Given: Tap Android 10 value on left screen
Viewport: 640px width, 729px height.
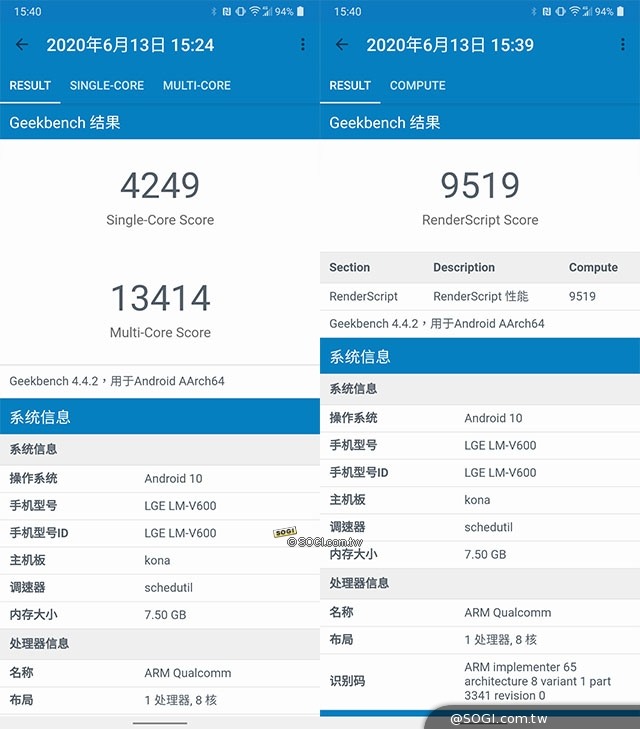Looking at the screenshot, I should click(173, 478).
